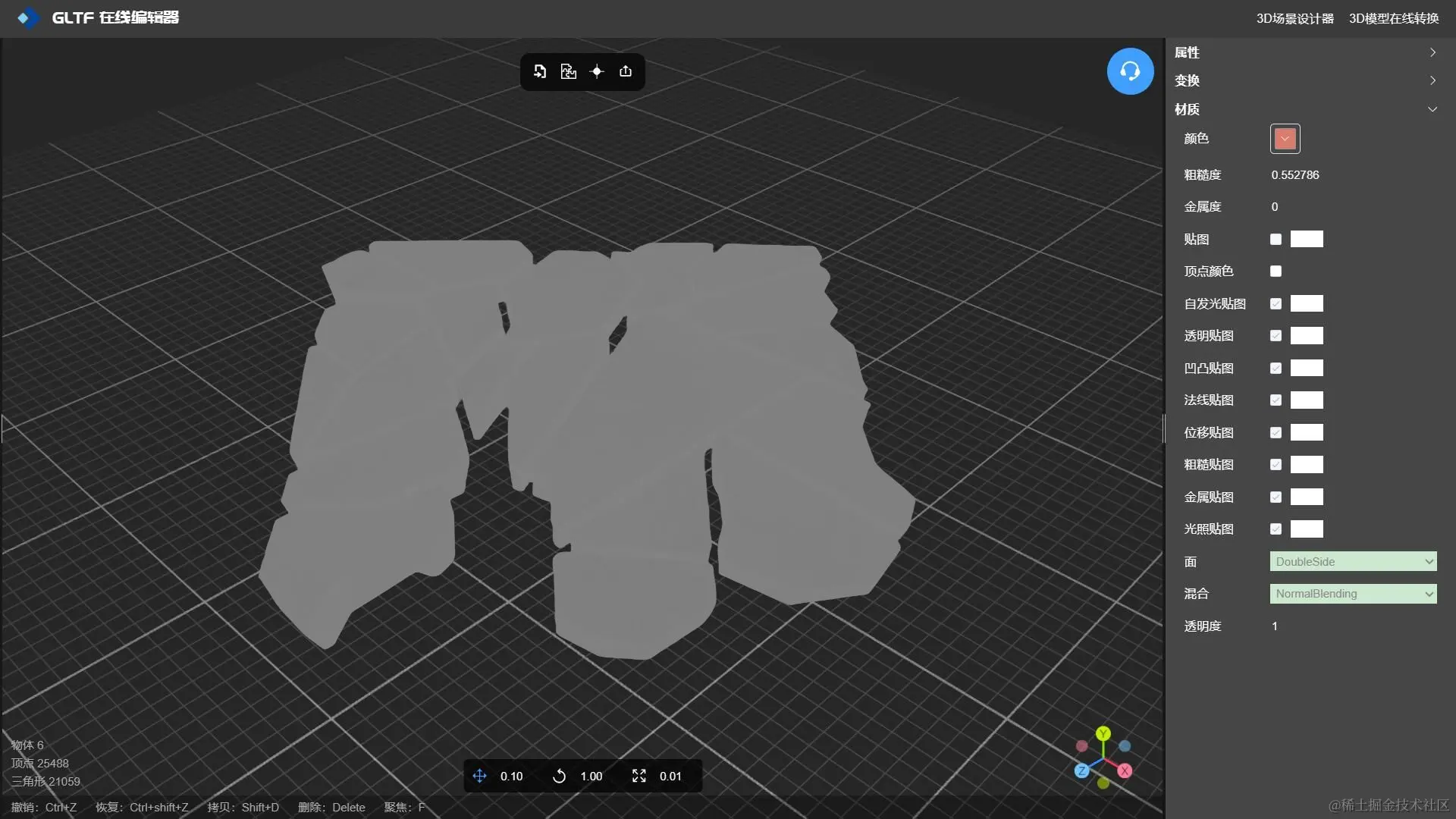Click the import file icon in top toolbar
The width and height of the screenshot is (1456, 819).
pyautogui.click(x=539, y=71)
